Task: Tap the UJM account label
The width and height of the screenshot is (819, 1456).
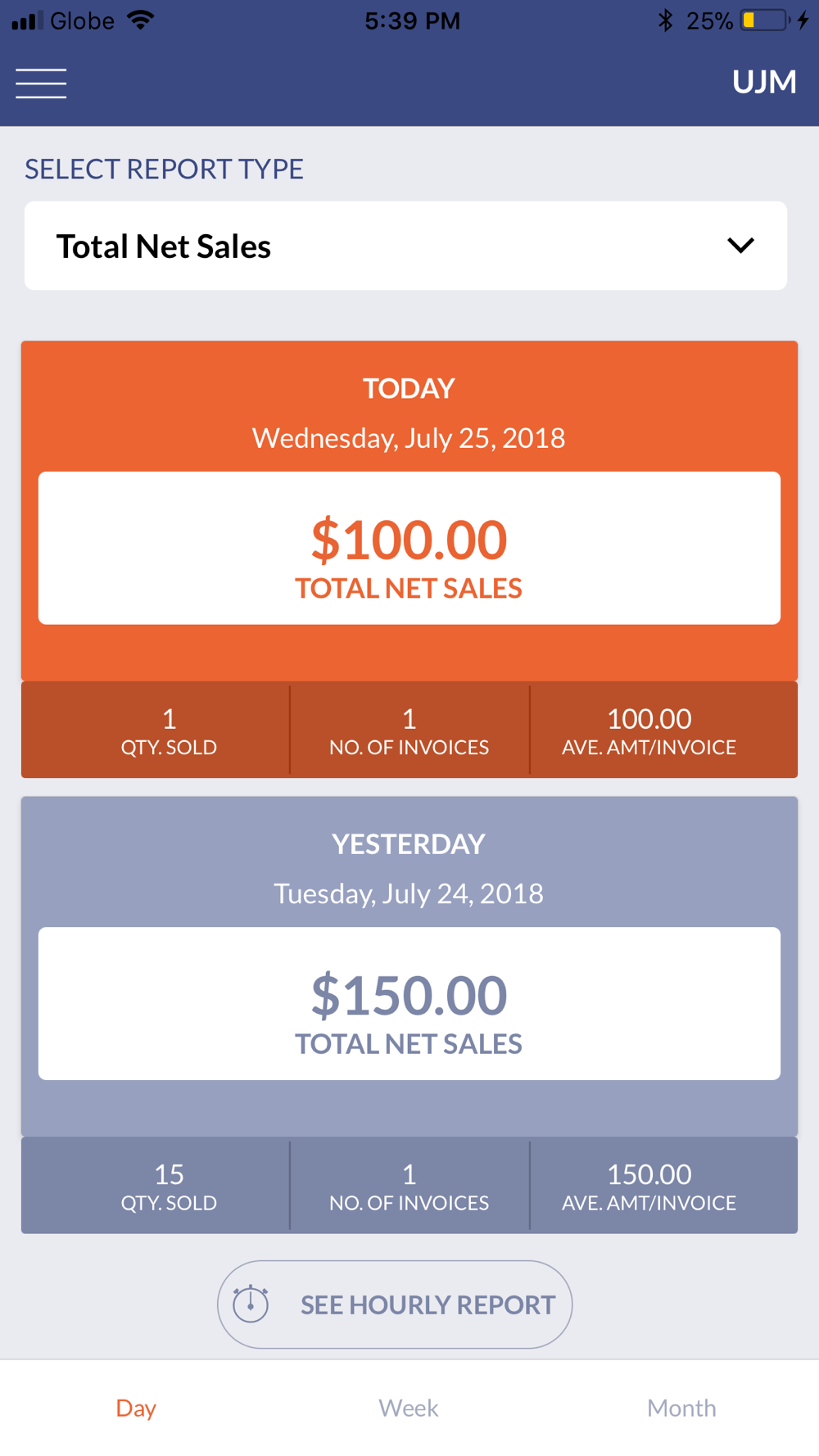Action: click(x=764, y=82)
